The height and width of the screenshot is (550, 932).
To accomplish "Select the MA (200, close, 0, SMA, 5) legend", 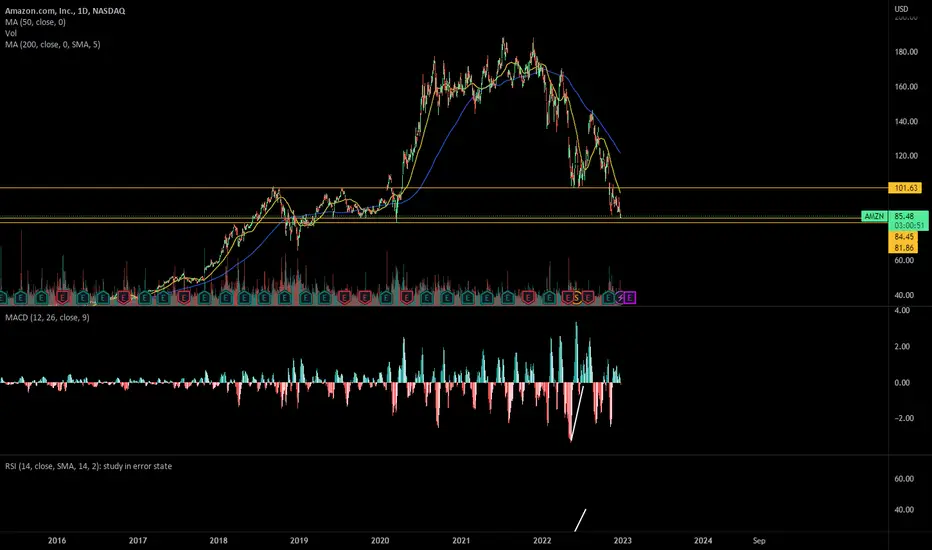I will pyautogui.click(x=52, y=45).
